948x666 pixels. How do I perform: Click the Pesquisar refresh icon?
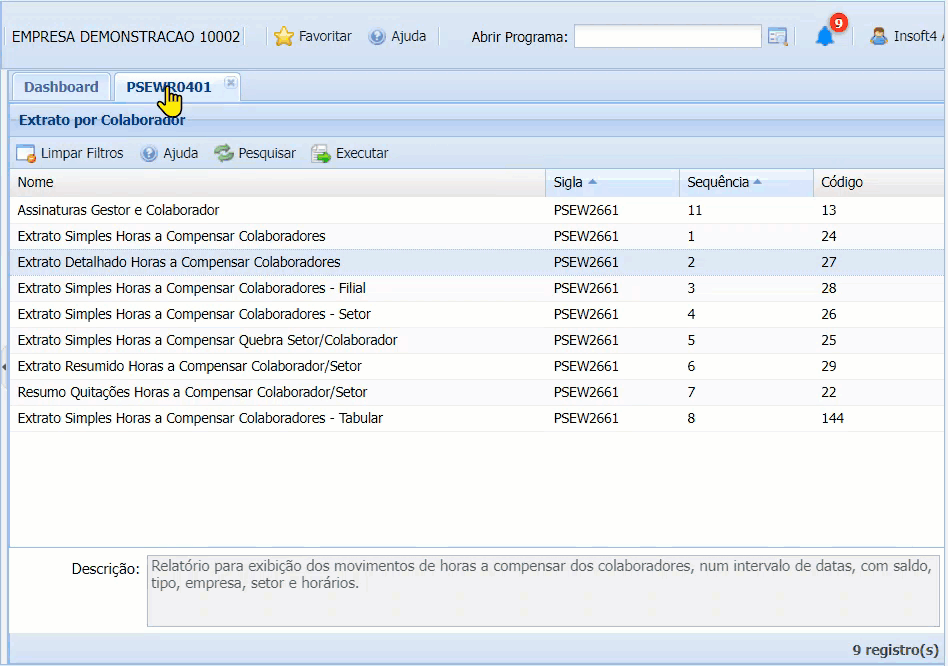coord(224,154)
